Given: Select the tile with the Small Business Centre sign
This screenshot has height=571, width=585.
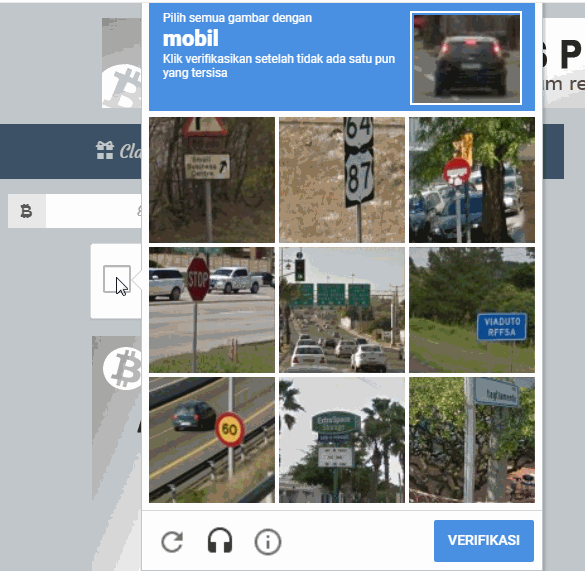Looking at the screenshot, I should [x=212, y=180].
